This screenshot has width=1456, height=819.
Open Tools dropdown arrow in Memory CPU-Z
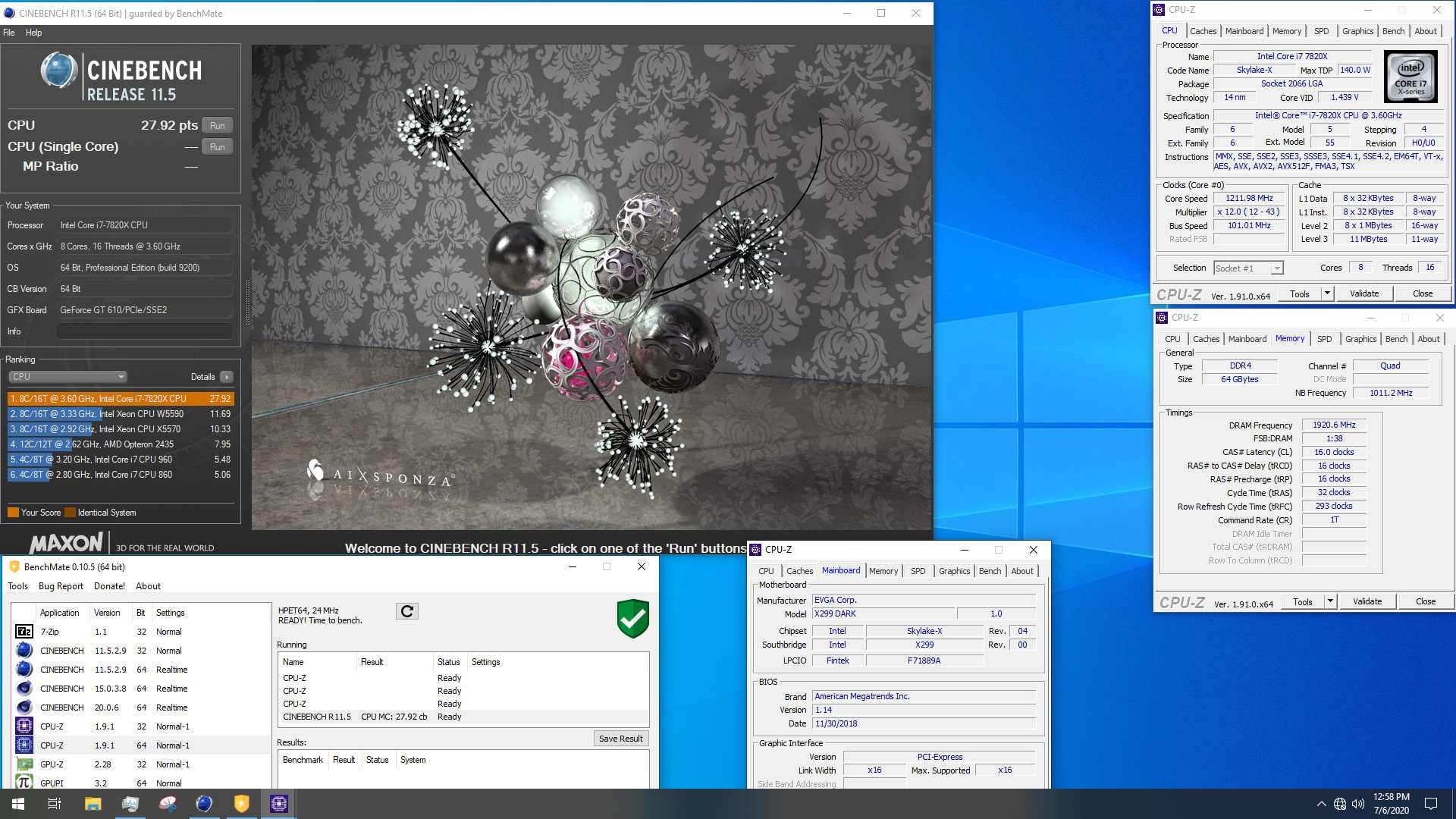[1330, 601]
